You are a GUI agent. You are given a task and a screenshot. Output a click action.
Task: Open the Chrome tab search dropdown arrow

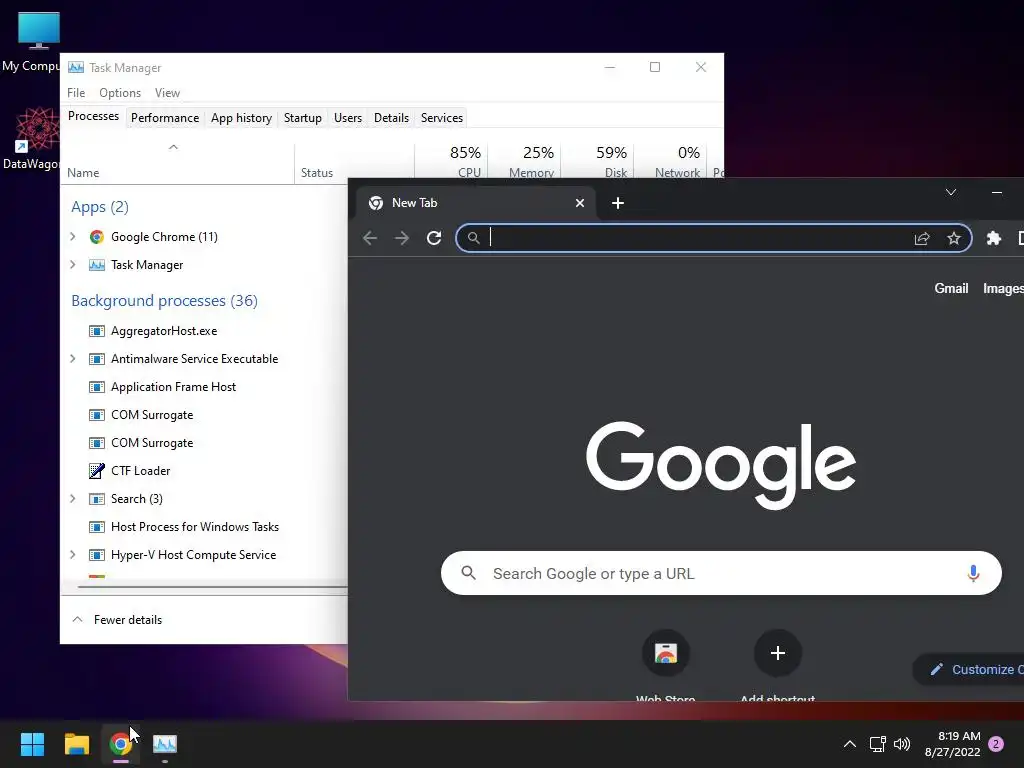(951, 192)
